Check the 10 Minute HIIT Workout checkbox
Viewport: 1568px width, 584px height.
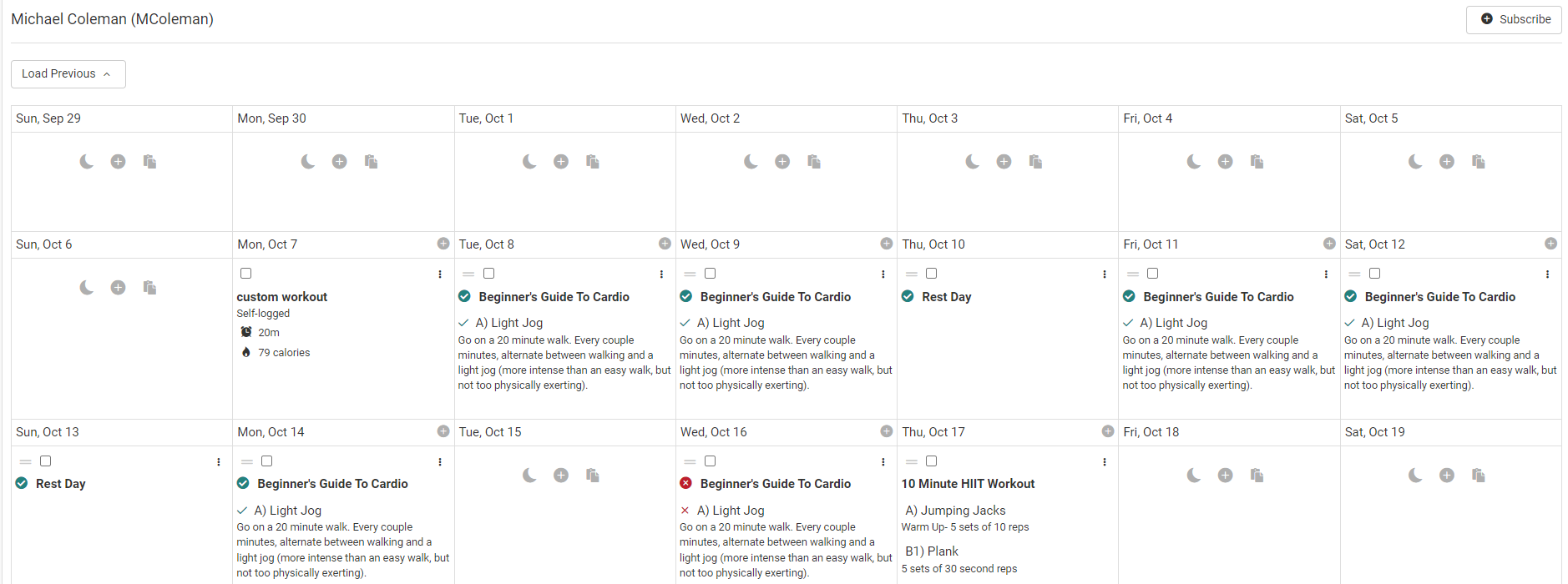[932, 461]
